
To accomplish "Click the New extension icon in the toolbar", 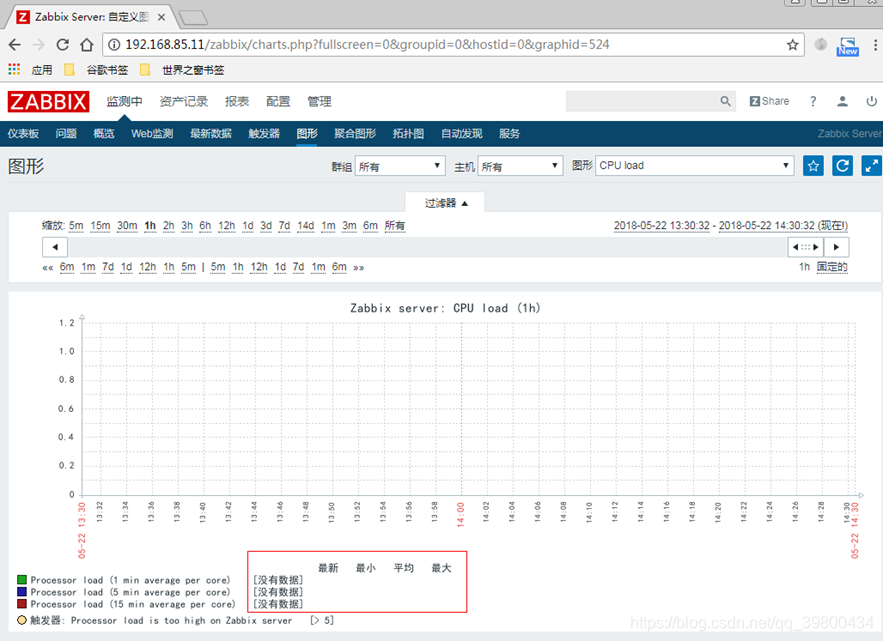I will coord(848,46).
